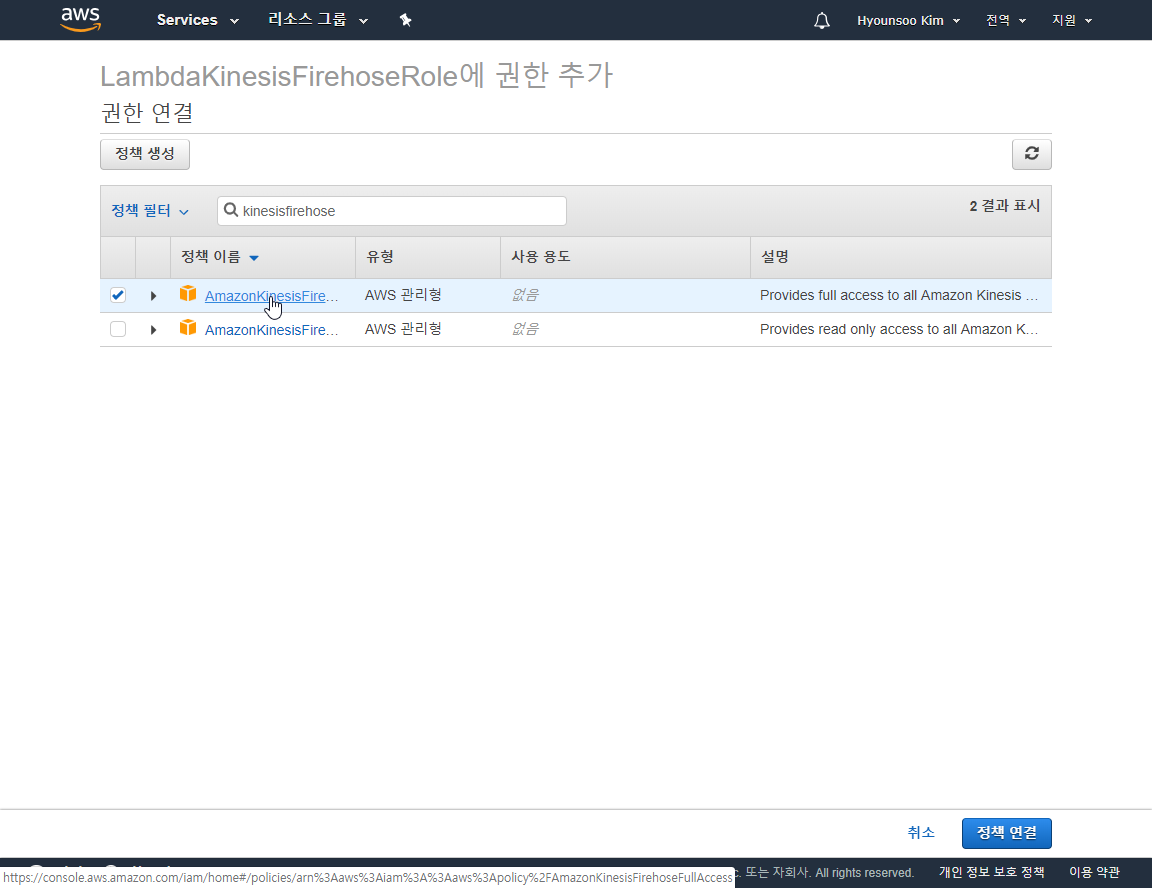Click 없음 usage cell in second row

tap(525, 329)
